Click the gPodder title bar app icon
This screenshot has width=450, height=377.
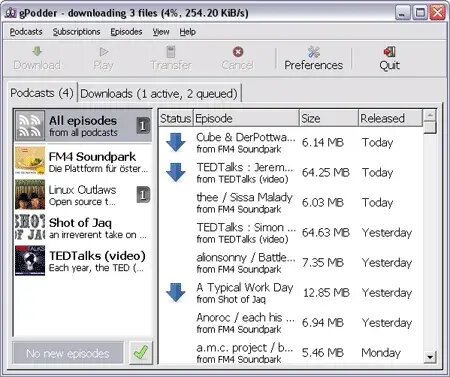[x=10, y=13]
